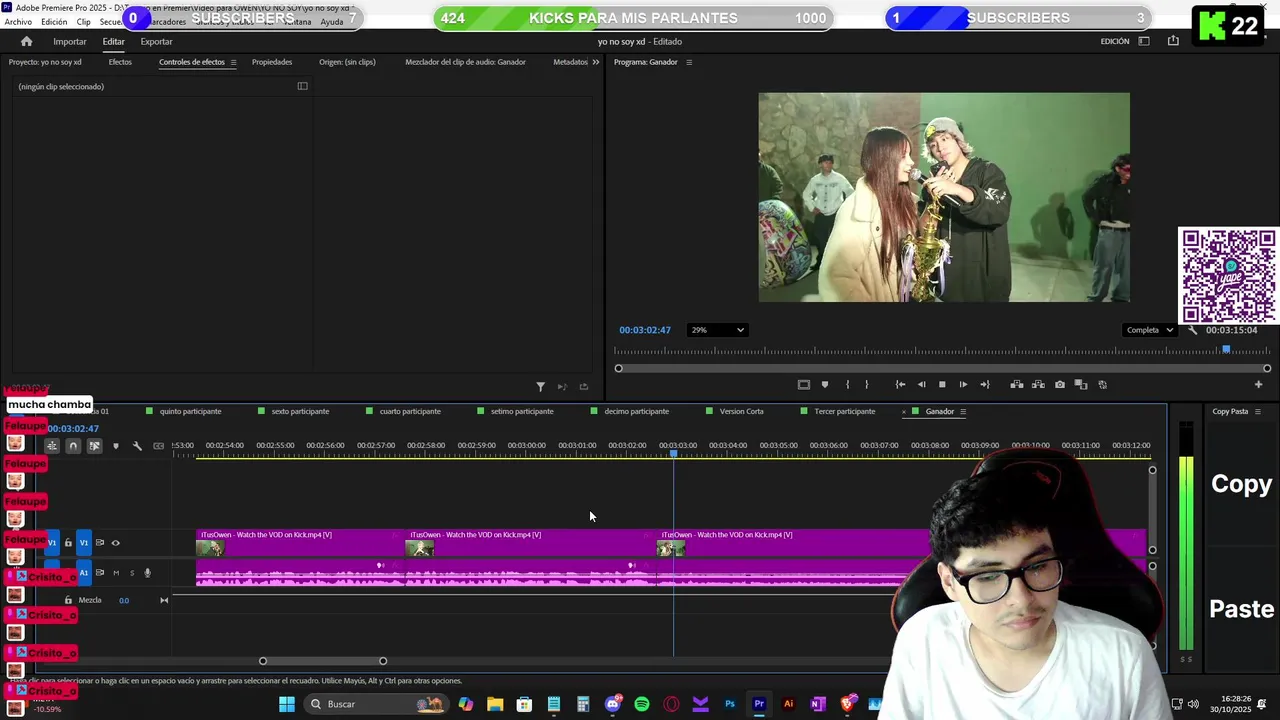This screenshot has width=1280, height=720.
Task: Switch to Efectos panel tab
Action: [x=120, y=62]
